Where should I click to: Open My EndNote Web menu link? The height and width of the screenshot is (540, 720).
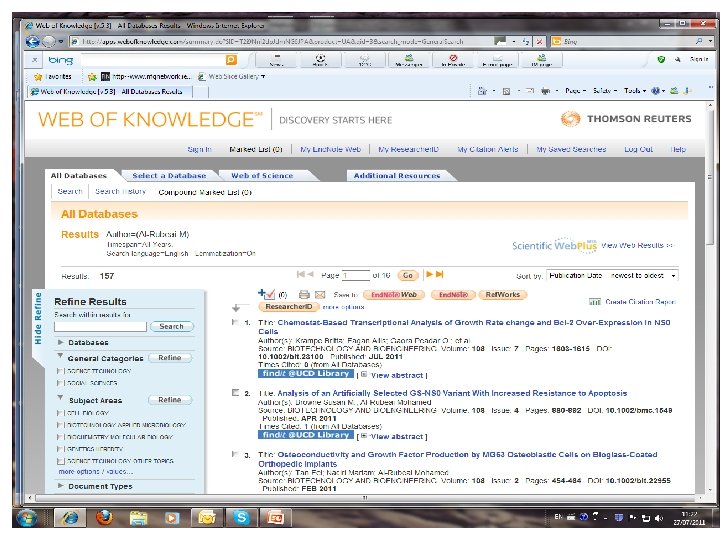[331, 149]
